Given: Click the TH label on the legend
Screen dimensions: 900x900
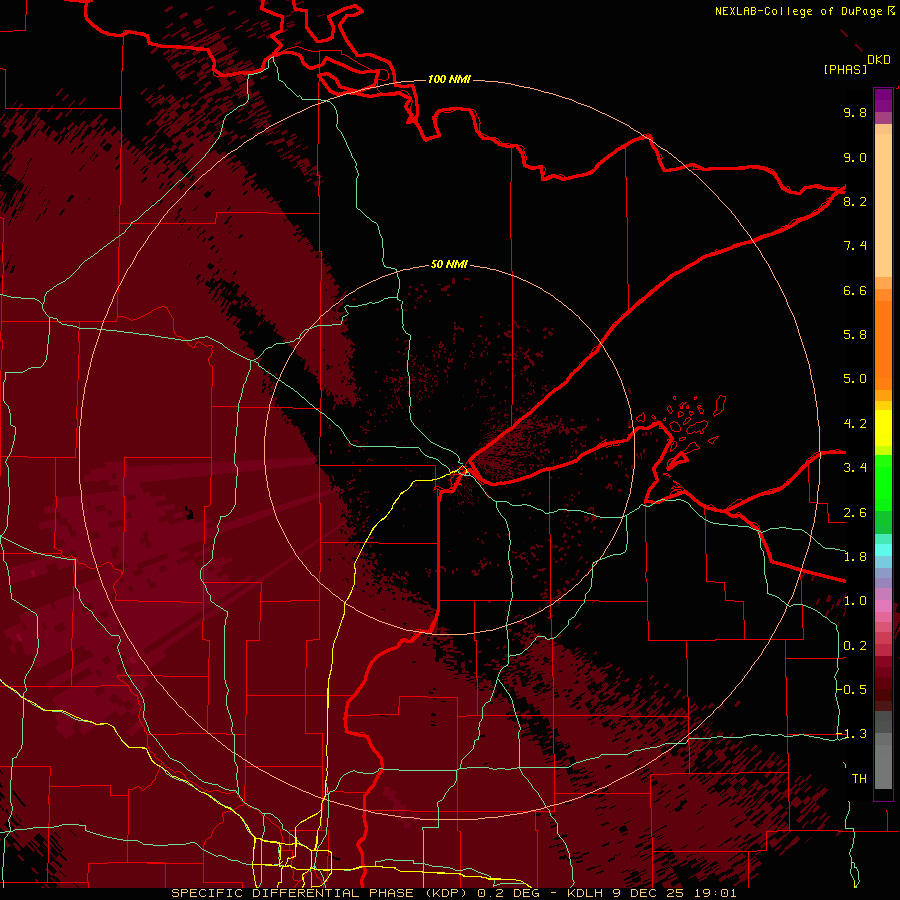Looking at the screenshot, I should coord(859,779).
